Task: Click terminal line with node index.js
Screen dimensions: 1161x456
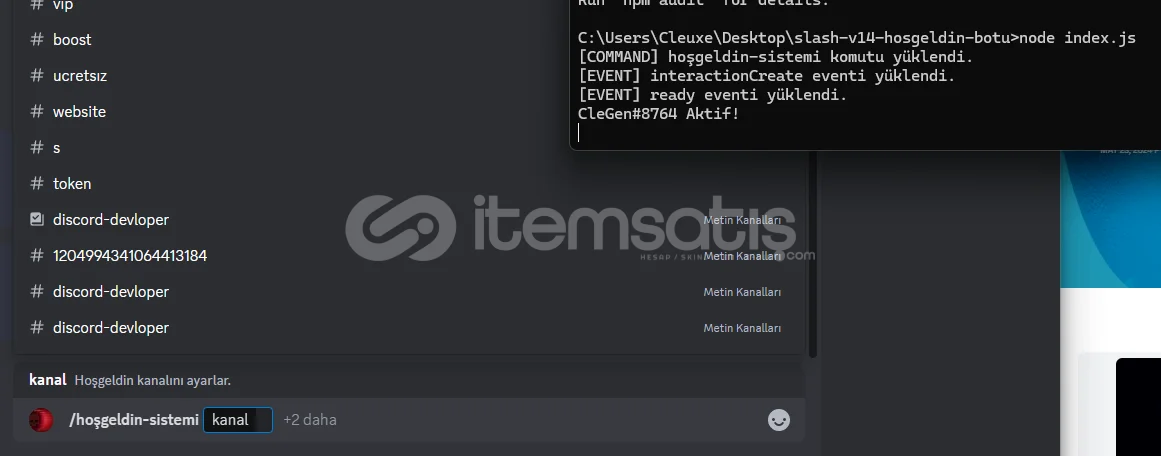Action: click(857, 38)
